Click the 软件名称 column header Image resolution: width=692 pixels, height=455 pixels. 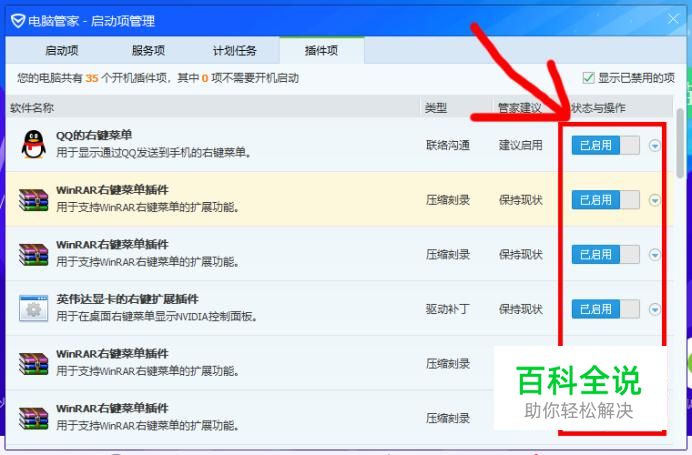32,108
